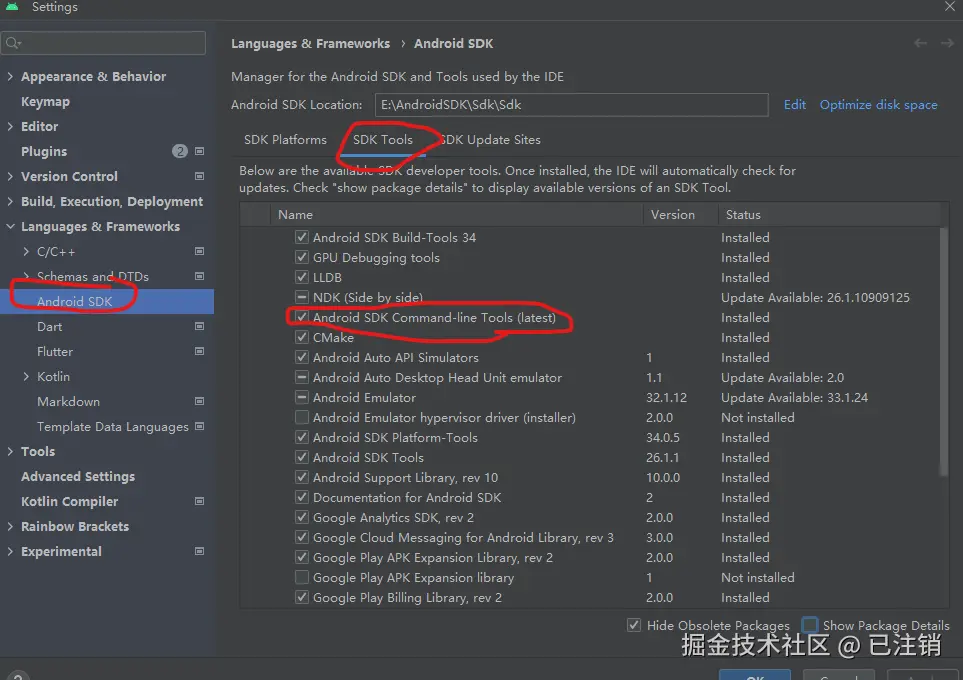This screenshot has width=963, height=680.
Task: Click project-level icon next to C/C++
Action: point(200,251)
